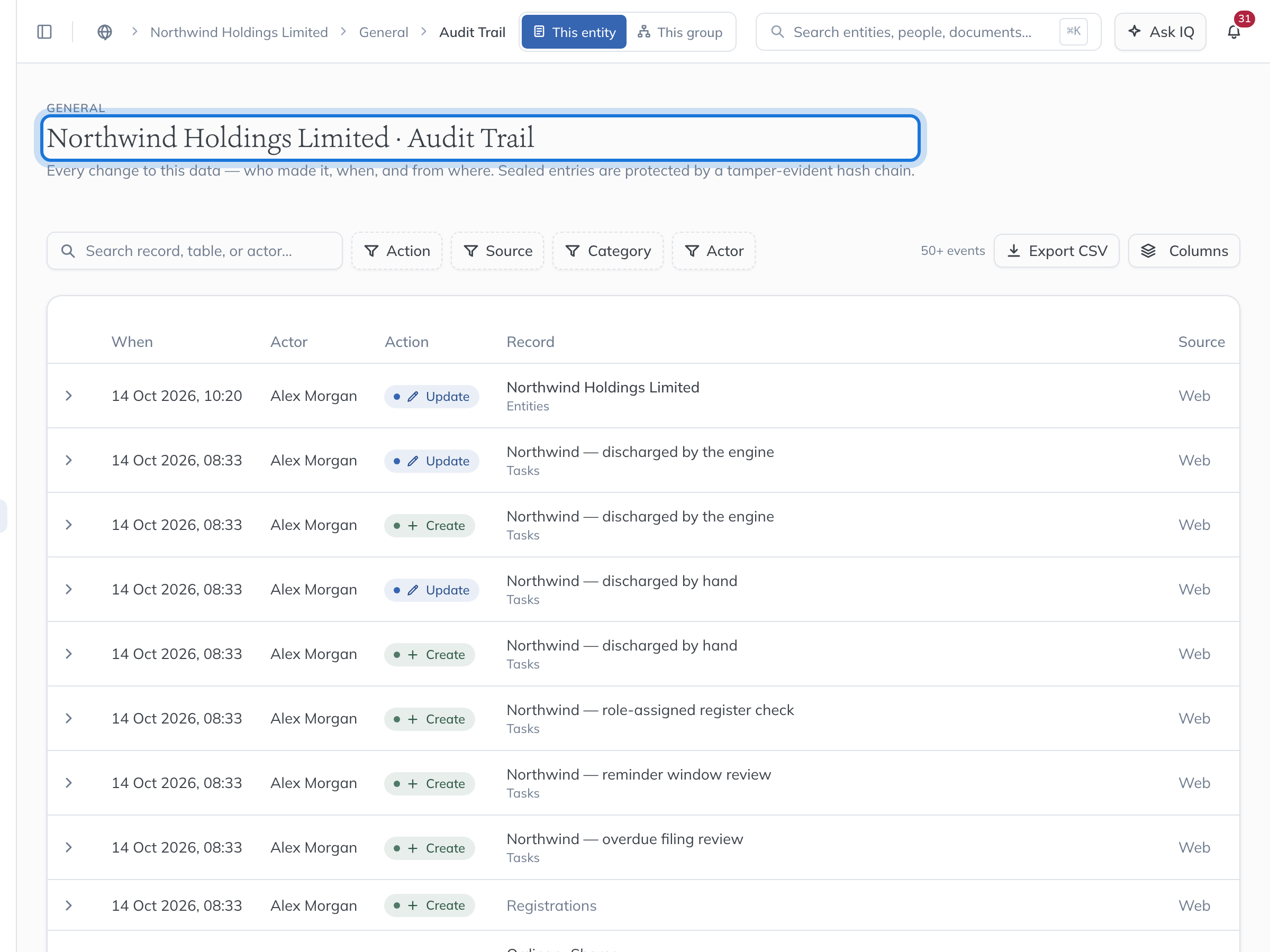Click the Ask IQ sparkle button
The image size is (1270, 952).
pyautogui.click(x=1160, y=32)
